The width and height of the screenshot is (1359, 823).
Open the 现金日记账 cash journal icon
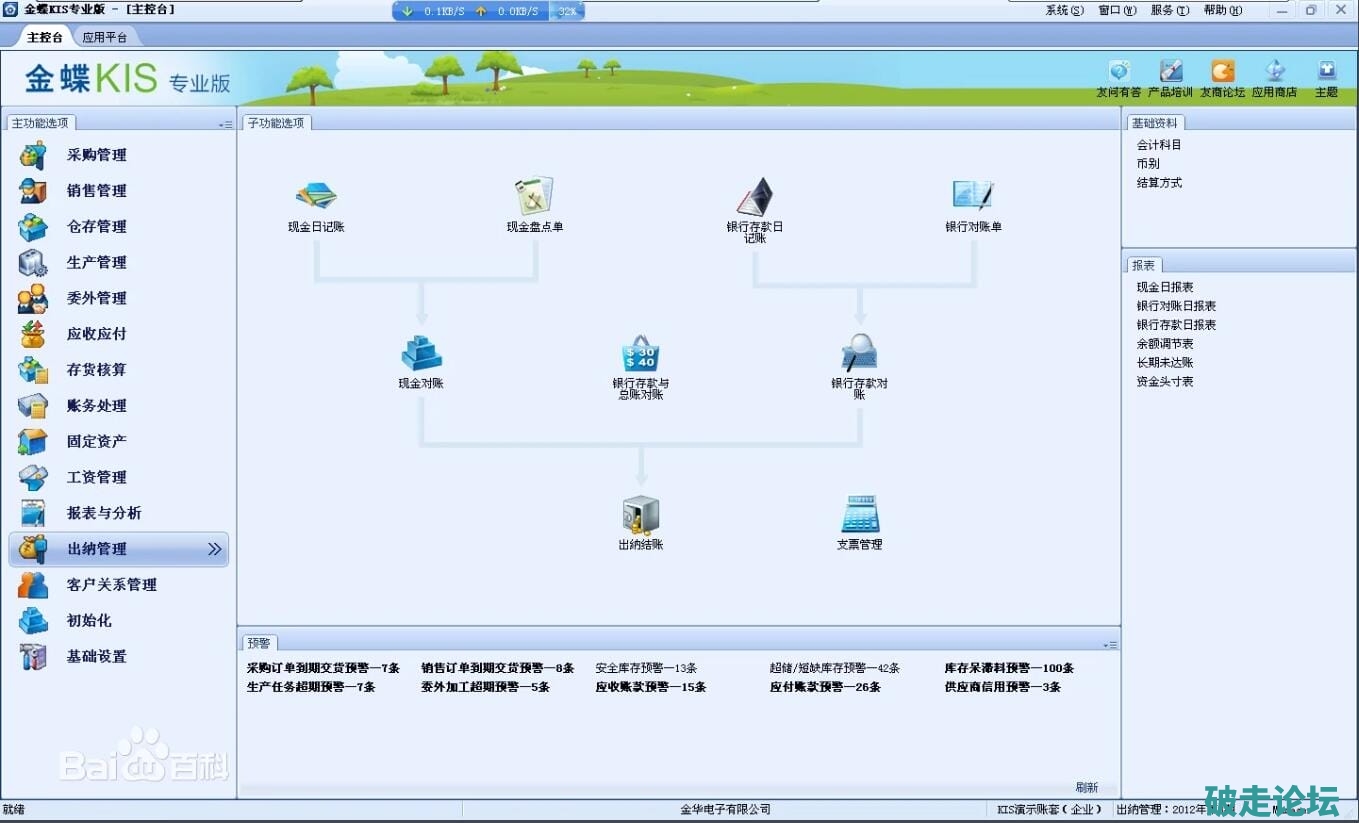tap(316, 196)
